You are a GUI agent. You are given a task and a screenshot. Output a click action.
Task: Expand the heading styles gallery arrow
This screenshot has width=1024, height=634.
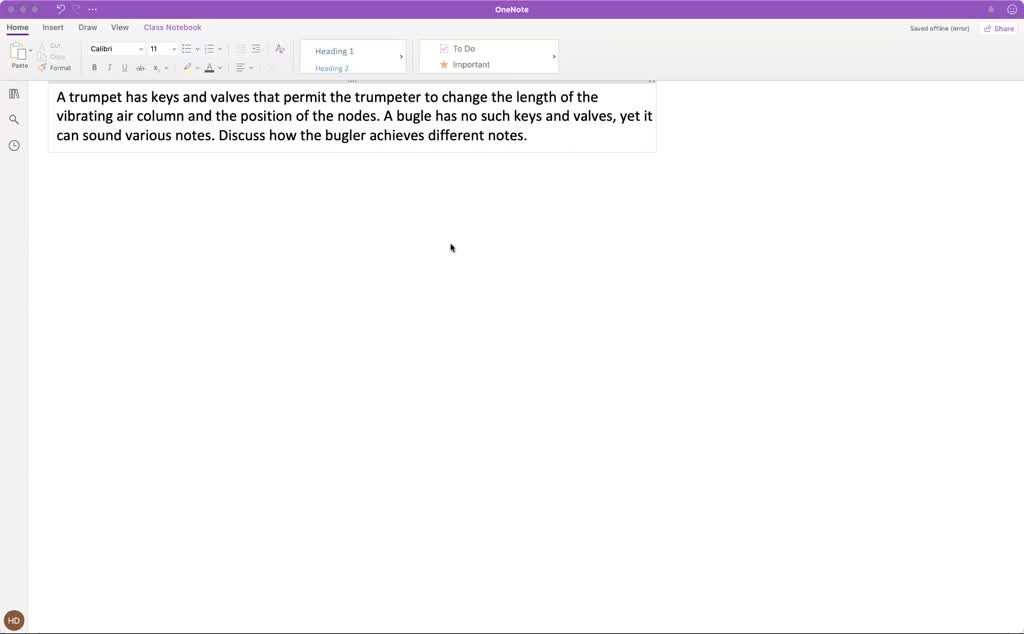pyautogui.click(x=401, y=57)
